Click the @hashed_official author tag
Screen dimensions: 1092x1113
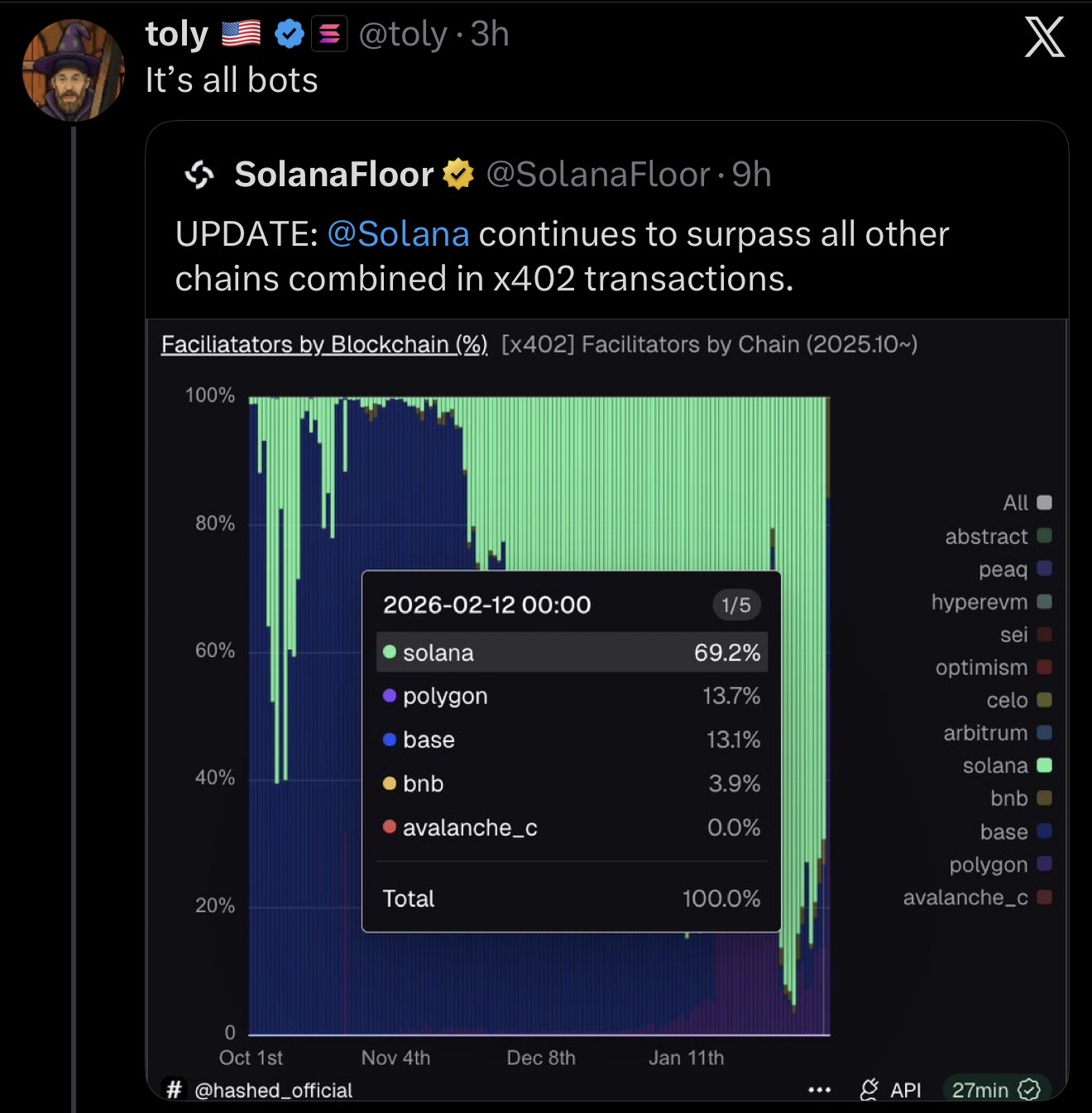(272, 1091)
